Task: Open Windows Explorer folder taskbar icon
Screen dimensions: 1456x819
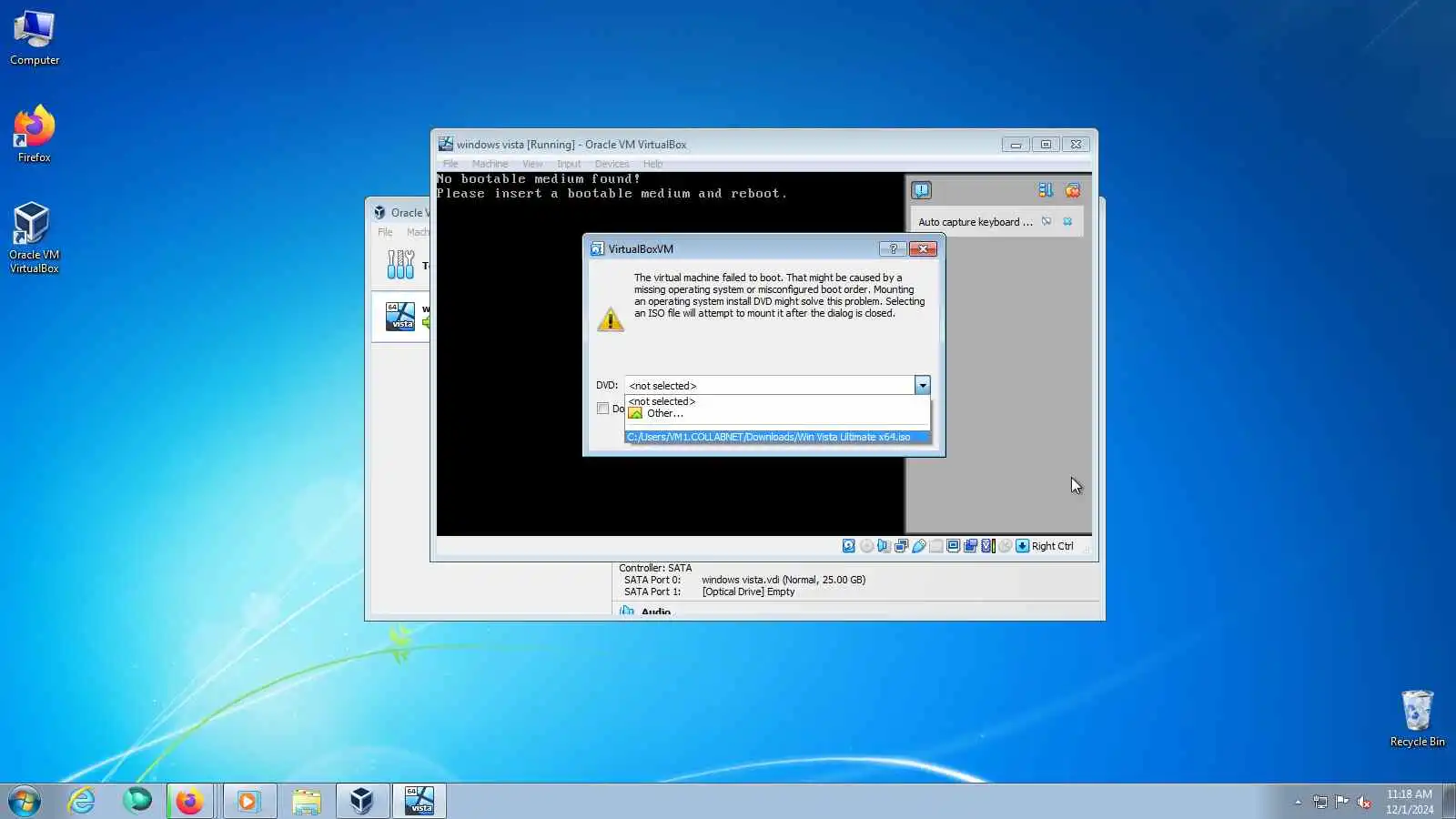Action: tap(307, 801)
